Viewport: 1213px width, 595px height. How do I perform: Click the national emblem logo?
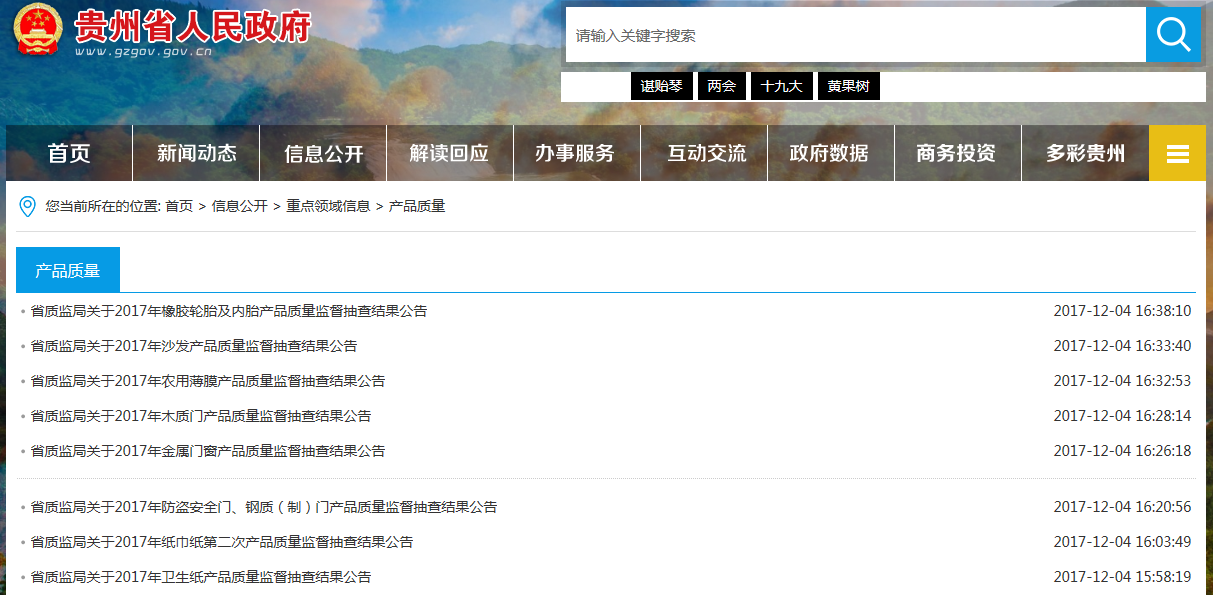coord(38,30)
